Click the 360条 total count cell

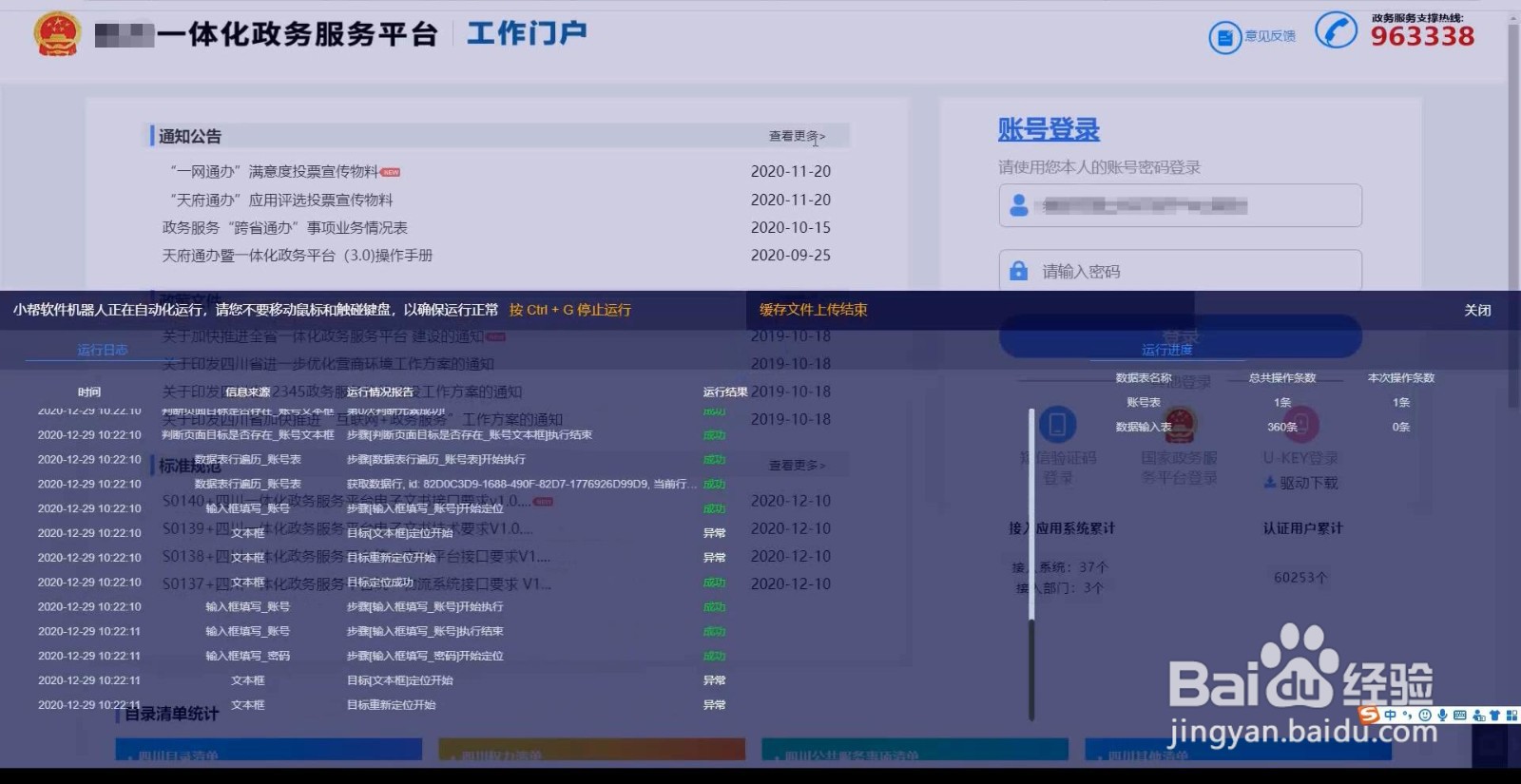(x=1282, y=428)
